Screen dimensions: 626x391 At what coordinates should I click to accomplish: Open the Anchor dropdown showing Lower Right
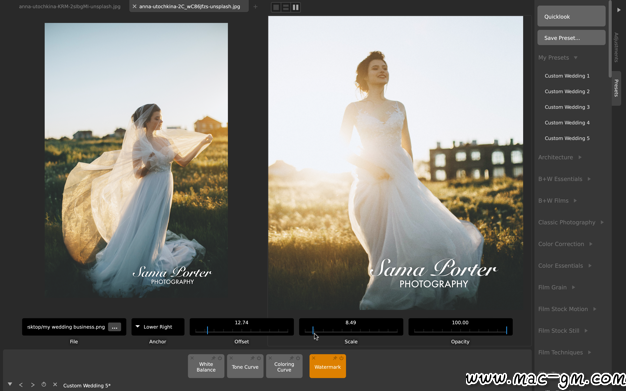point(158,327)
